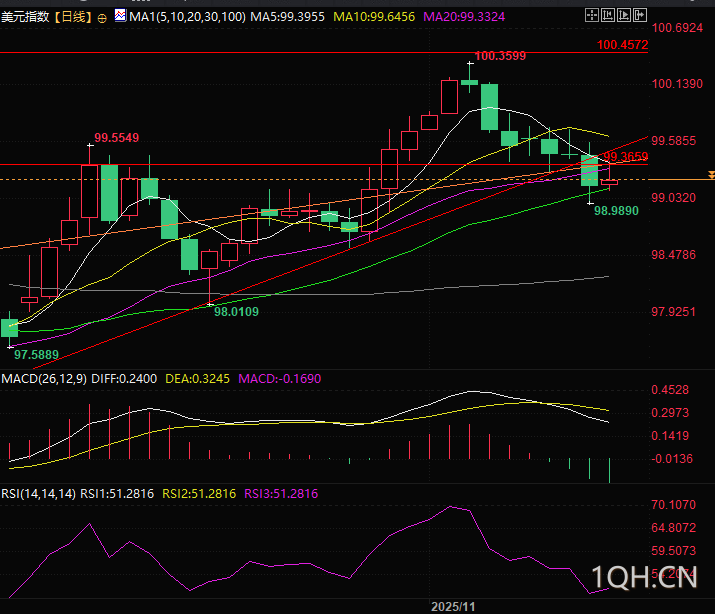
Task: Open the 日线 period selector
Action: 73,17
